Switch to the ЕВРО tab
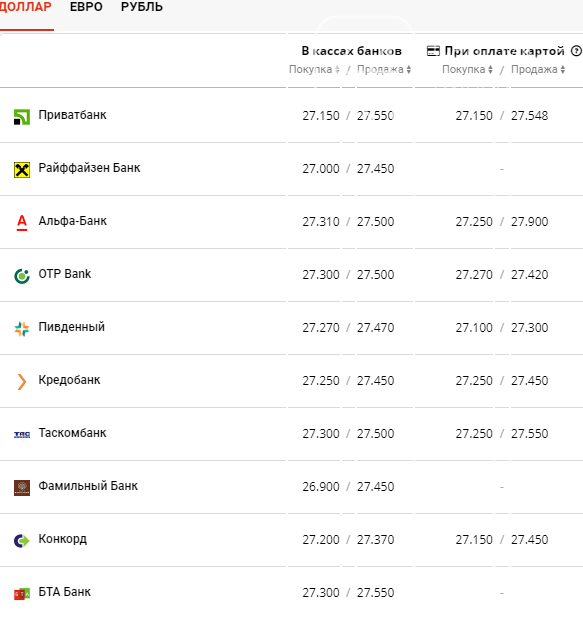Image resolution: width=583 pixels, height=618 pixels. click(86, 7)
